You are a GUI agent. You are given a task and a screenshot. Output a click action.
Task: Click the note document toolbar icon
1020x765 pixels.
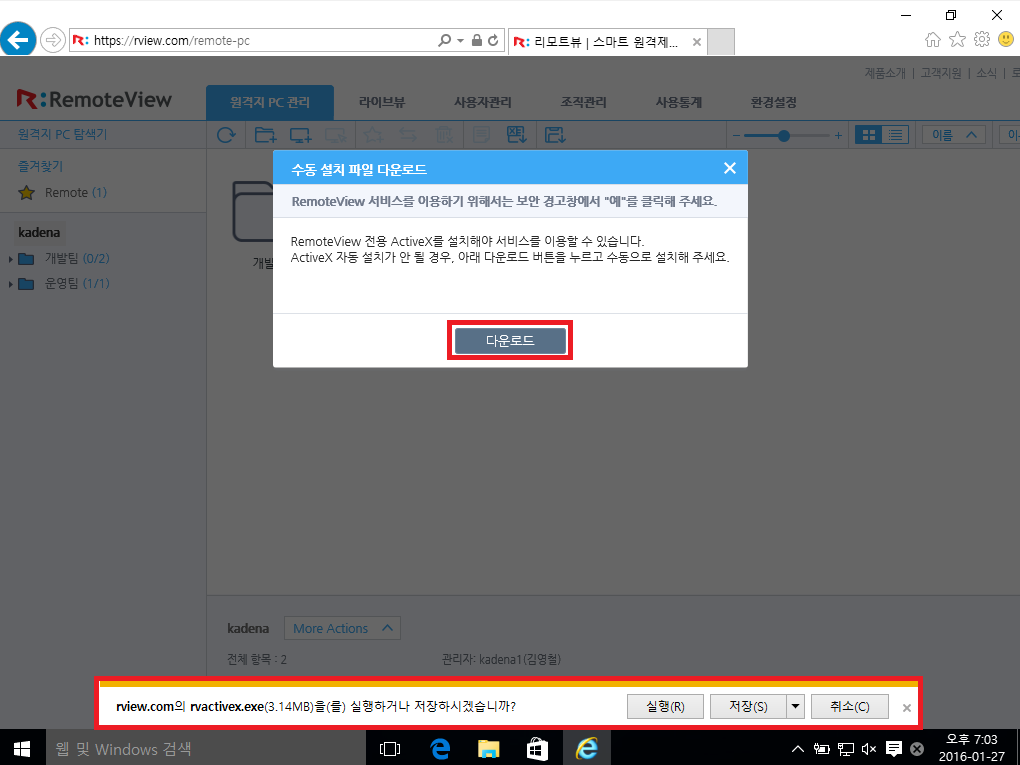point(481,135)
